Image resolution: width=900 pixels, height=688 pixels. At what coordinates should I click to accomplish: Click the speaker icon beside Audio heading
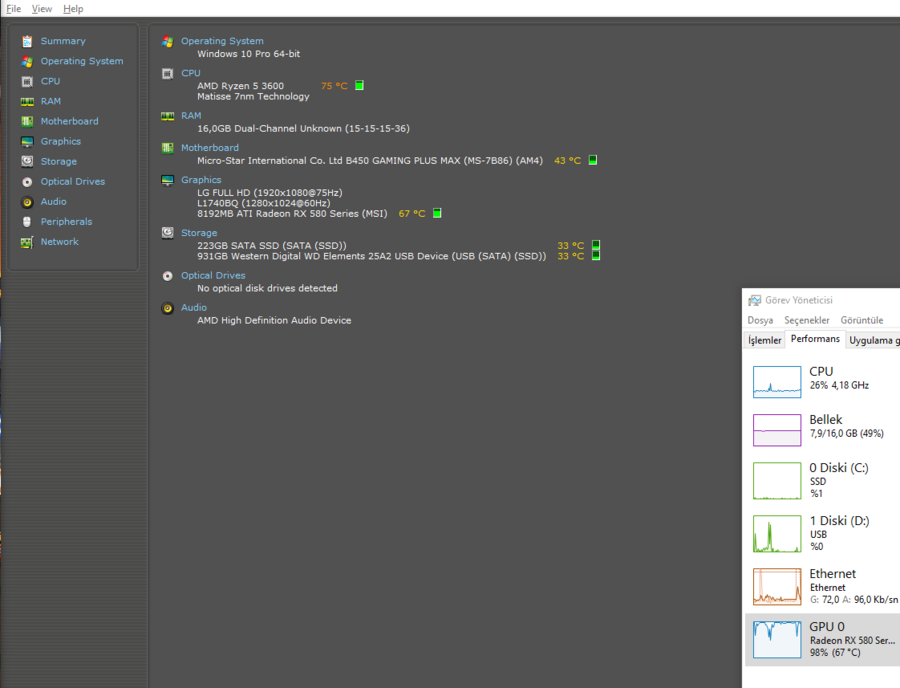(168, 308)
